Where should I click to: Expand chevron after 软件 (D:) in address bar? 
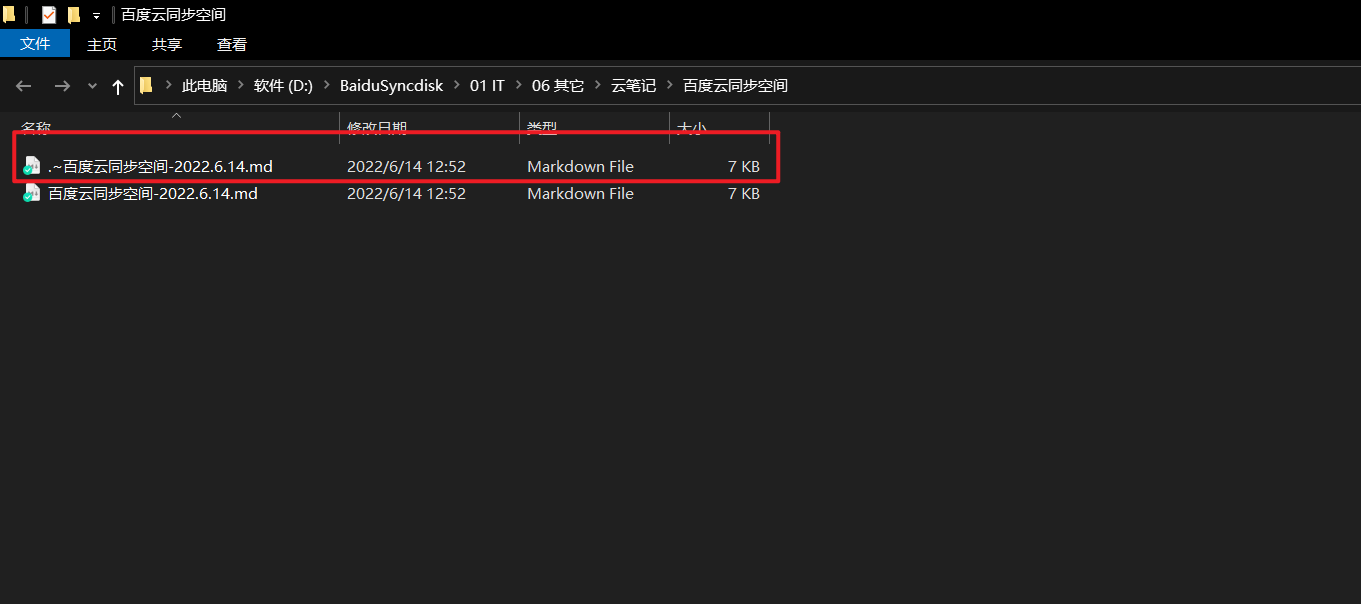pyautogui.click(x=327, y=86)
